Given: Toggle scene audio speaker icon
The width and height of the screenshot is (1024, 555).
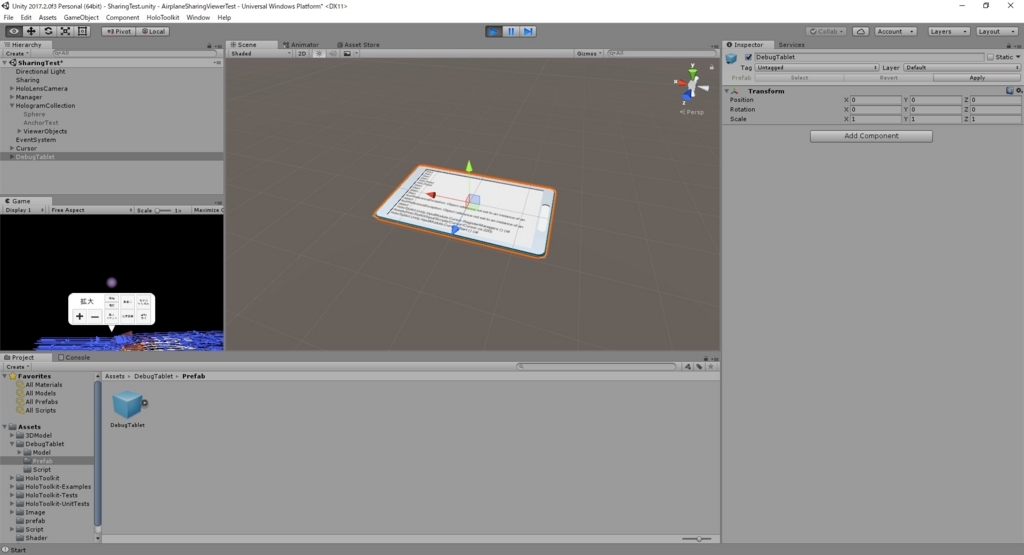Looking at the screenshot, I should (332, 54).
